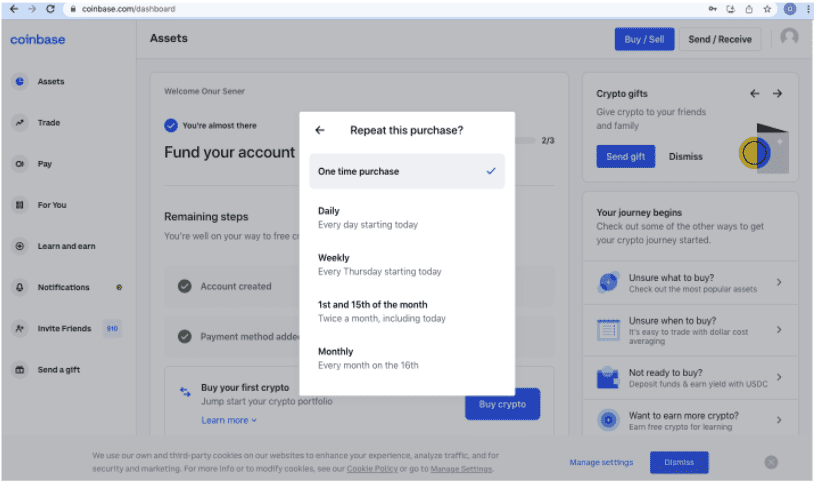Click the share icon in address bar
The width and height of the screenshot is (815, 484).
pos(749,9)
